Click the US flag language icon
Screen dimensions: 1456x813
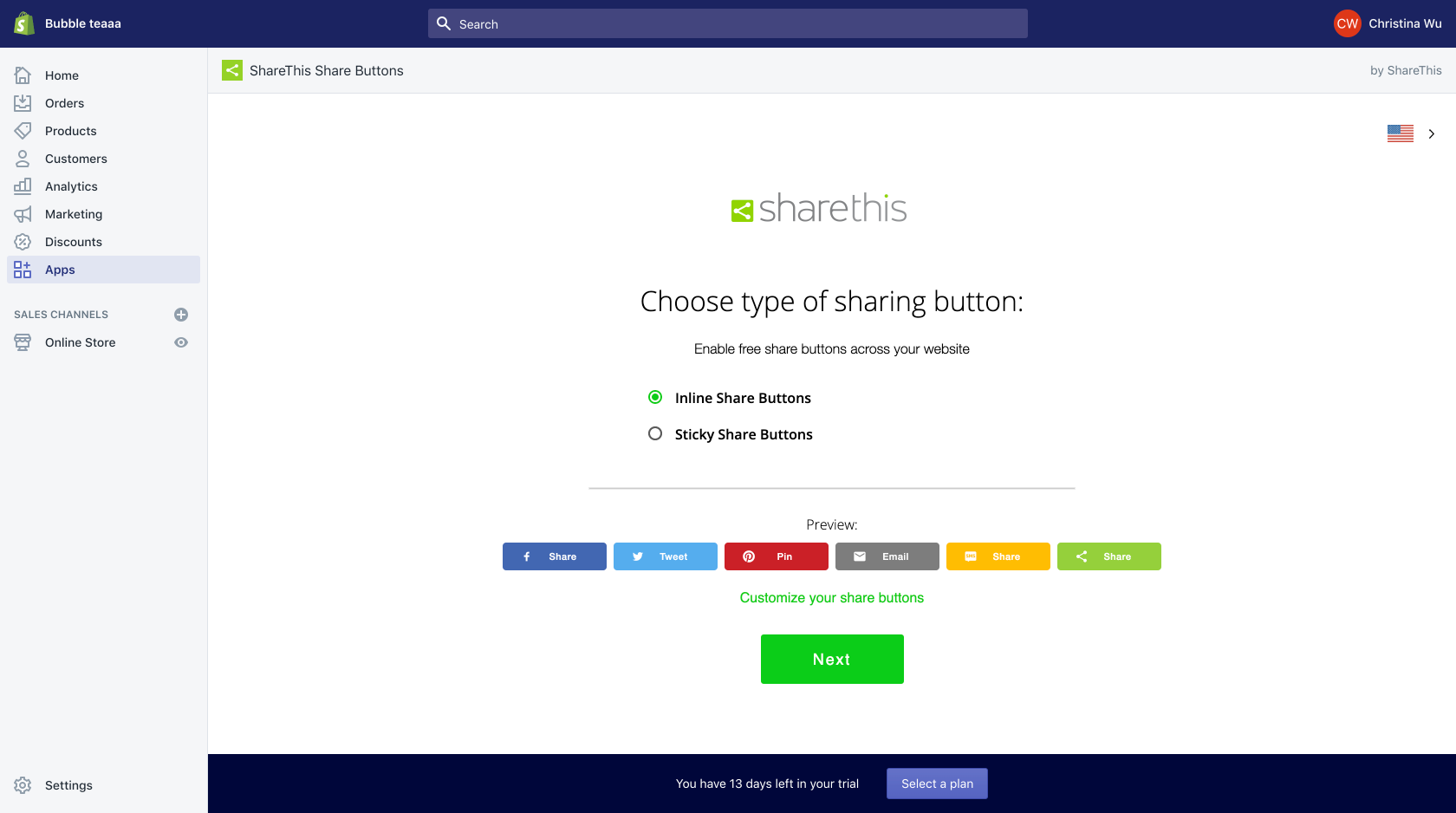pos(1401,133)
